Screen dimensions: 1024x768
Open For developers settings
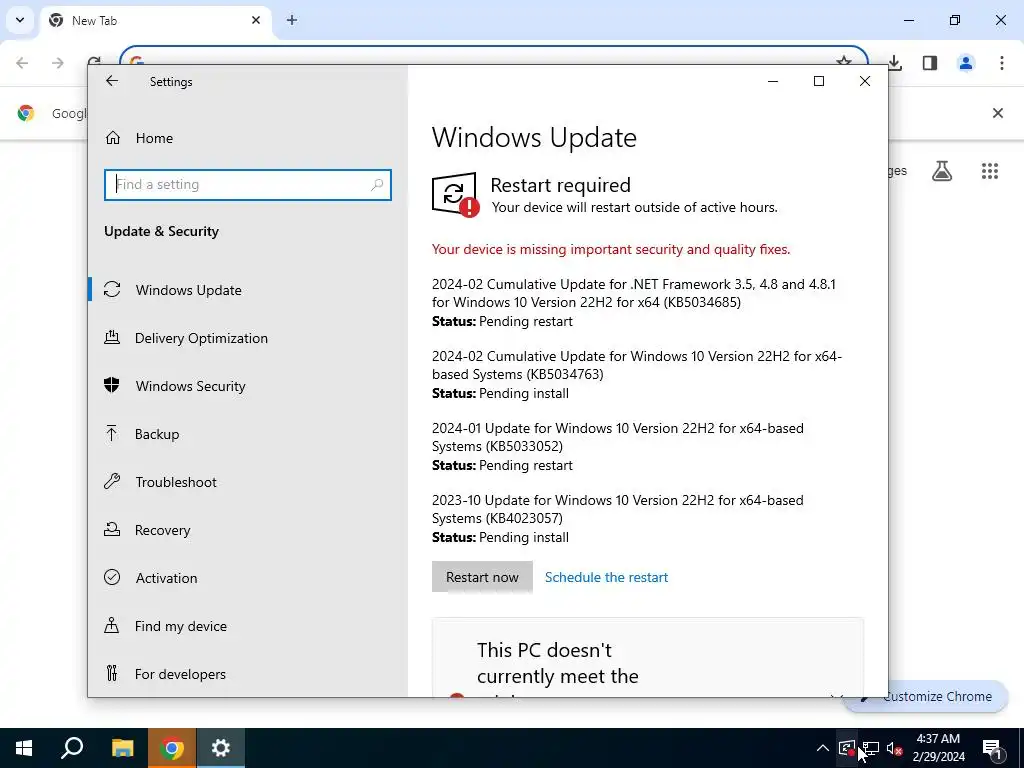click(248, 674)
